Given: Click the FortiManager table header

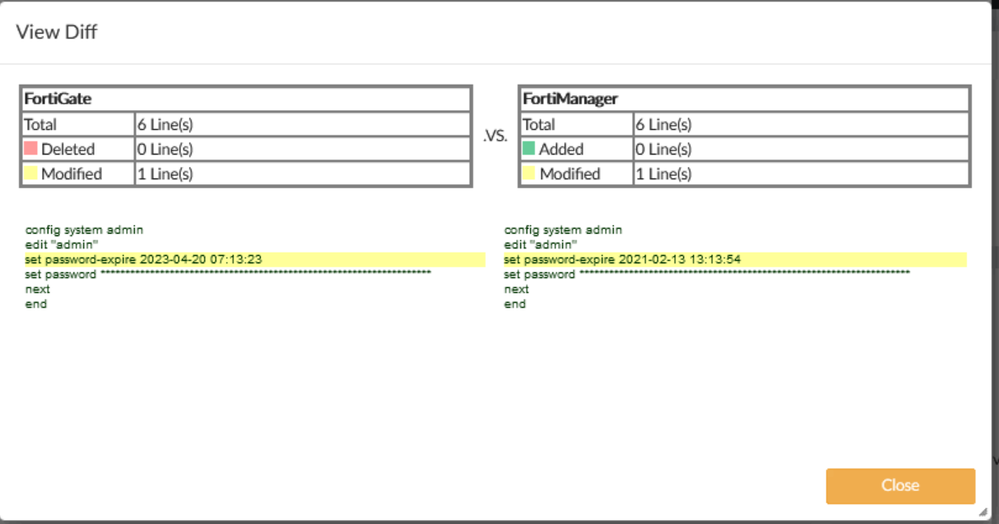Looking at the screenshot, I should (744, 99).
